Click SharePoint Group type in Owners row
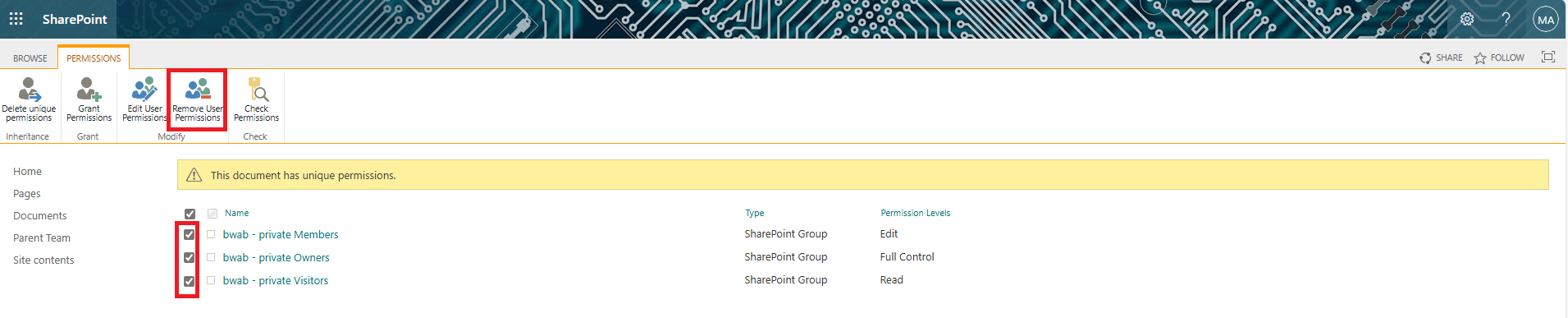Screen dimensions: 1568x318 (786, 256)
